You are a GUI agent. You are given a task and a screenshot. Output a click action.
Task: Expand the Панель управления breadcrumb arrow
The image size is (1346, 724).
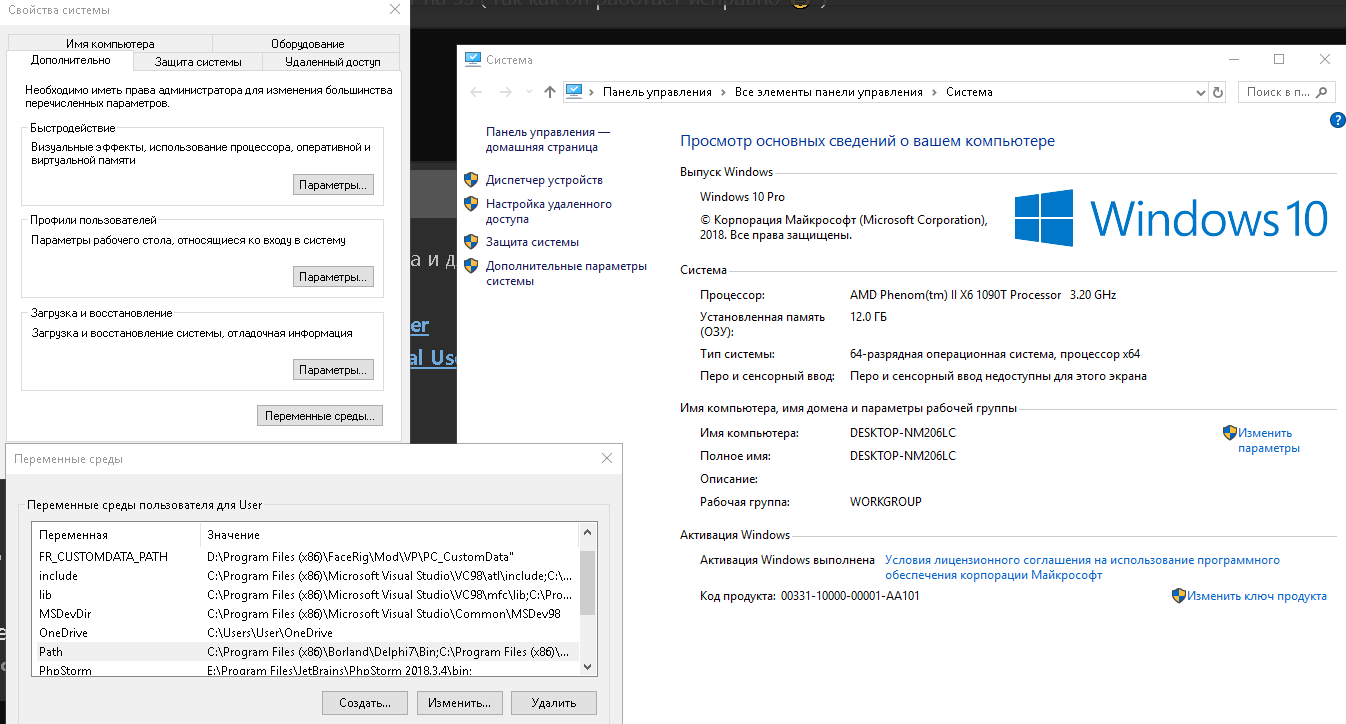point(723,92)
